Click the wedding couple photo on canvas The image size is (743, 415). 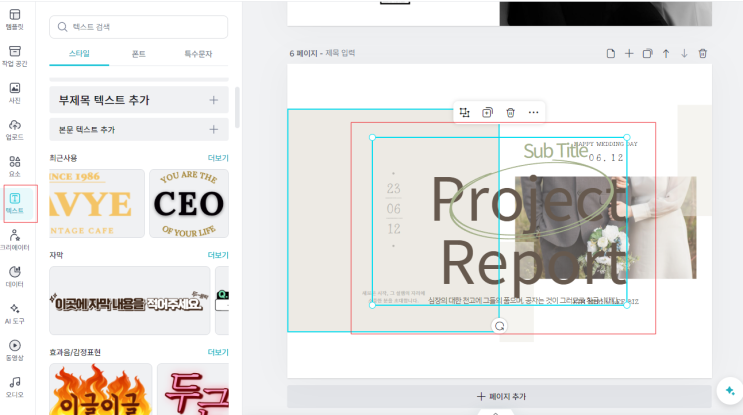(606, 227)
